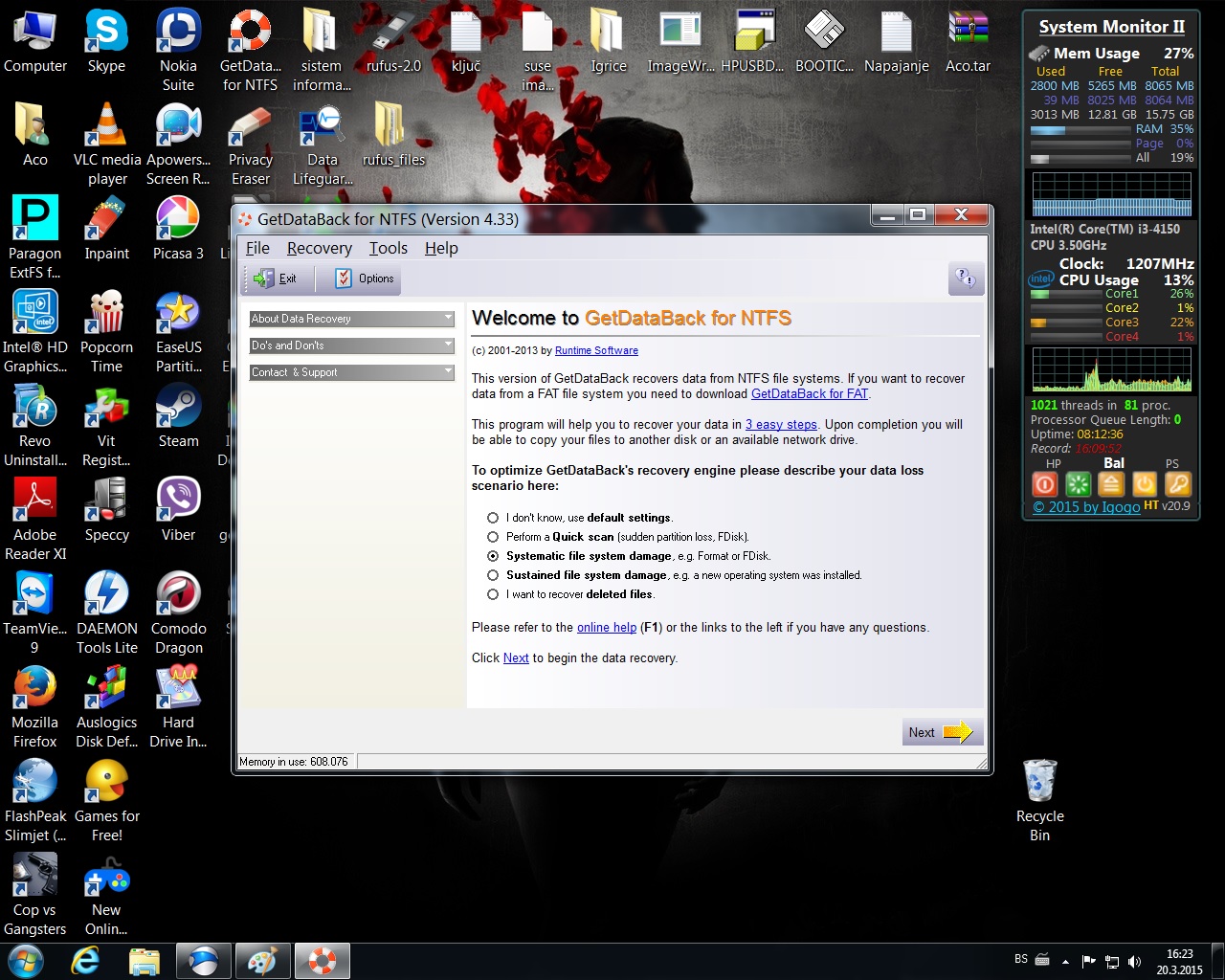Expand the About Data Recovery section
1225x980 pixels.
click(x=351, y=319)
